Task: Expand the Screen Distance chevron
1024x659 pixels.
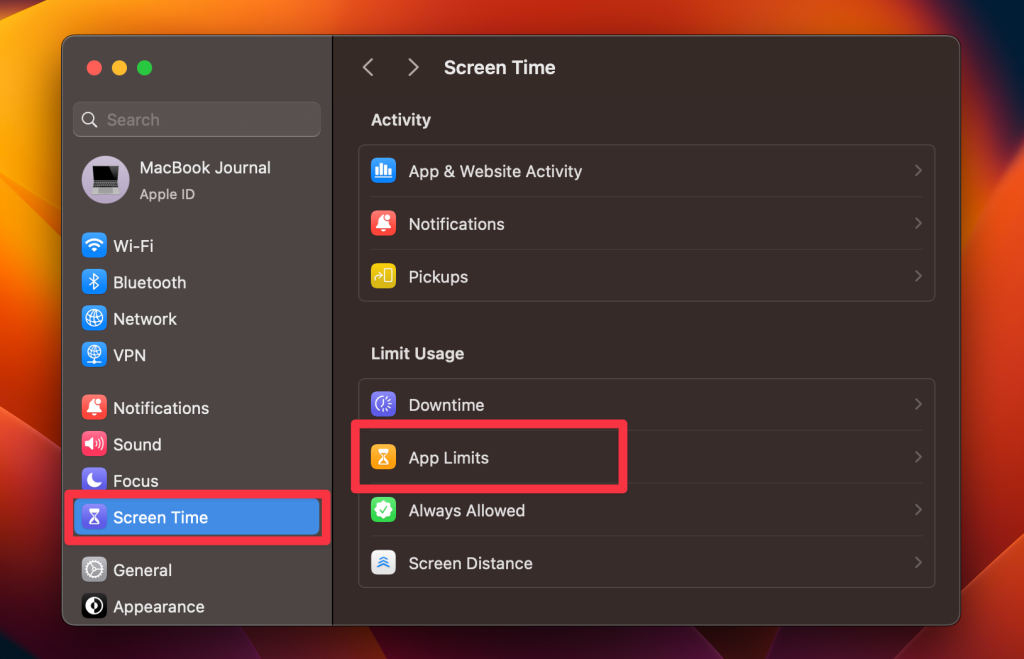Action: 918,563
